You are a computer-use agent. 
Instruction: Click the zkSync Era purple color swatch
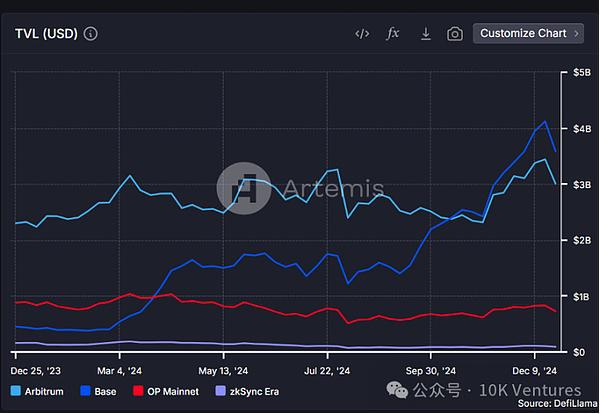221,391
